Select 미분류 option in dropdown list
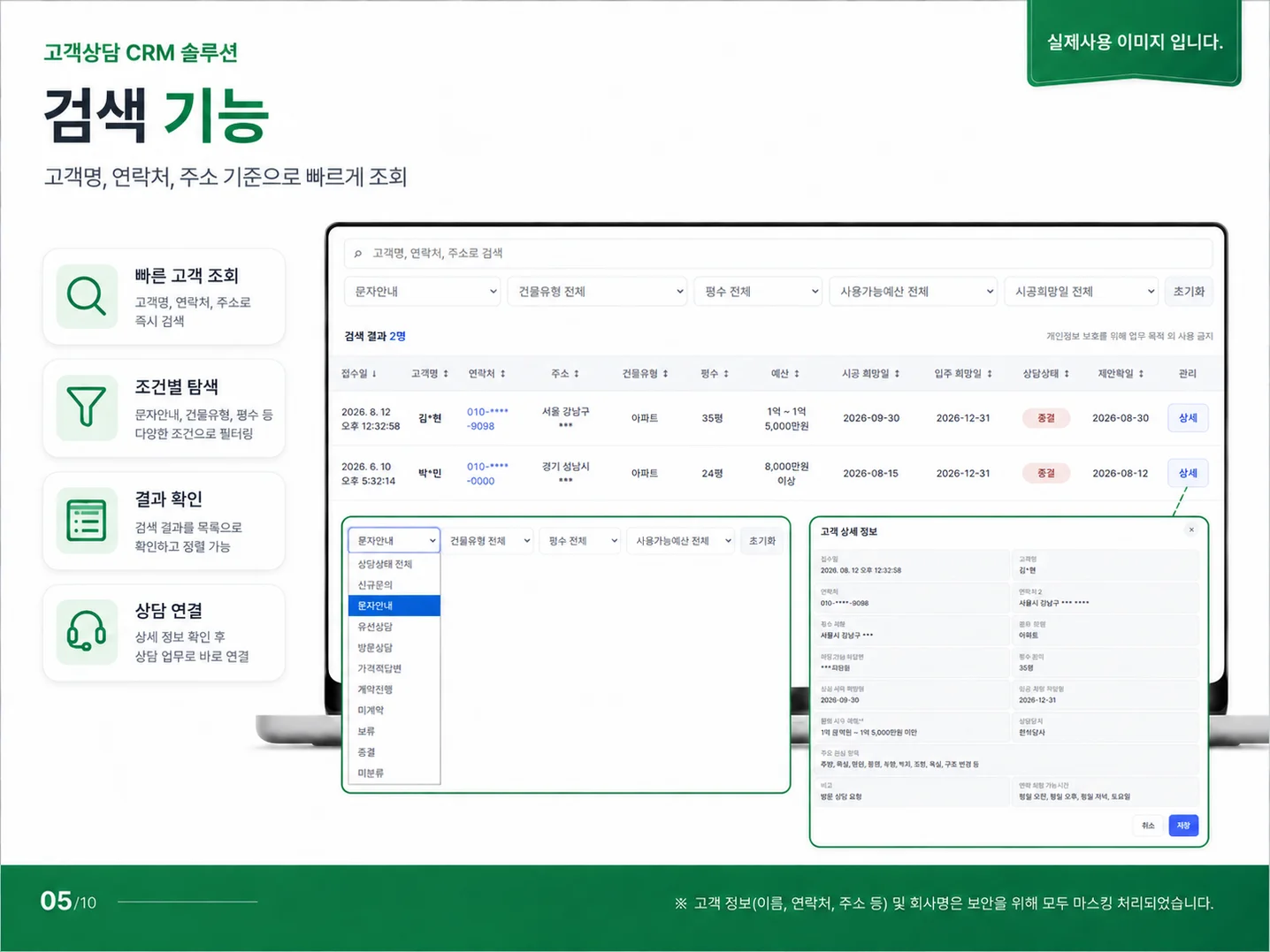Image resolution: width=1270 pixels, height=952 pixels. (394, 773)
